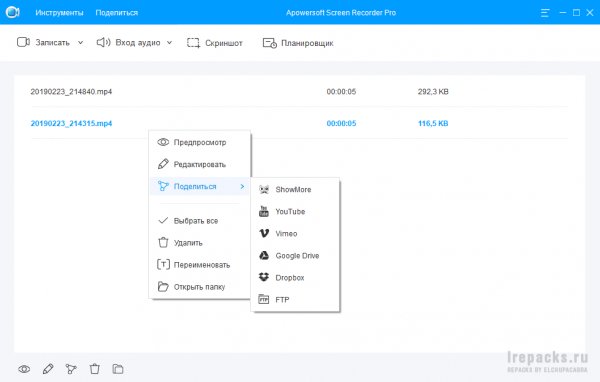Click the Dropbox logo icon
Viewport: 600px width, 382px height.
pyautogui.click(x=264, y=277)
